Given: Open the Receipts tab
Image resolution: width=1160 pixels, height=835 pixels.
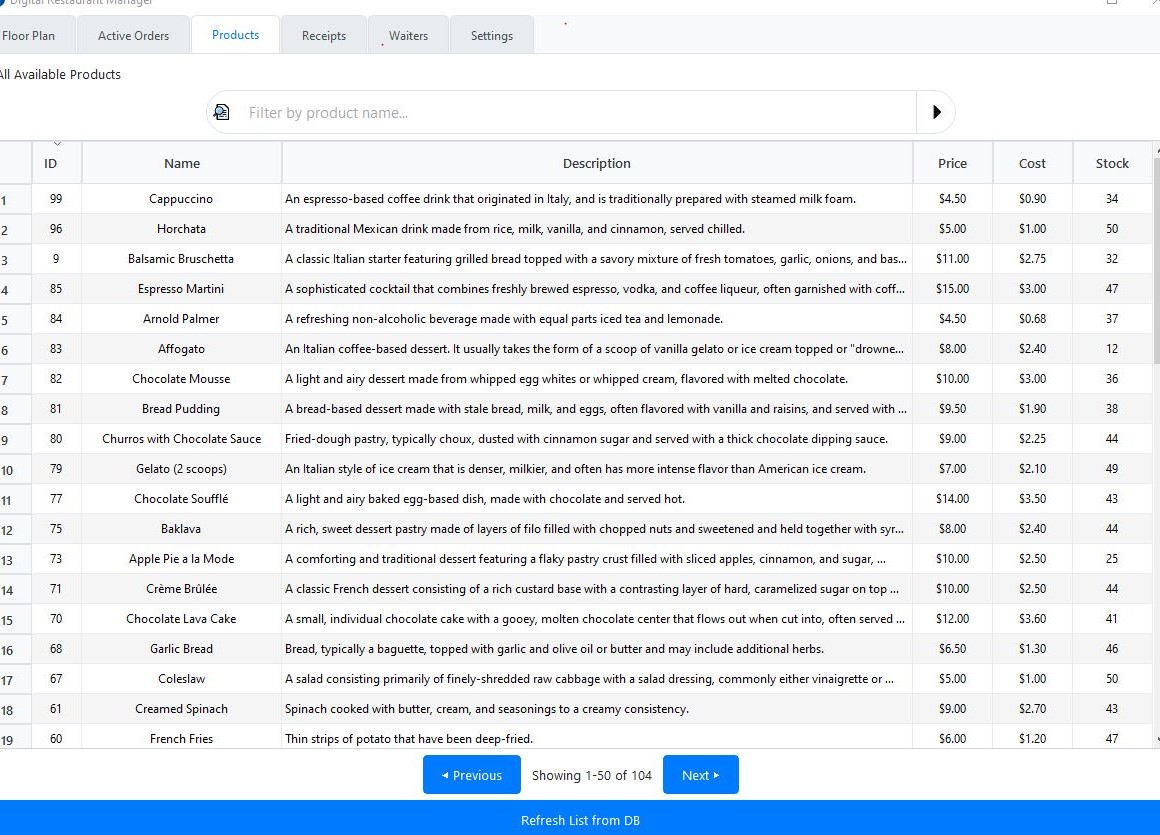Looking at the screenshot, I should 324,36.
